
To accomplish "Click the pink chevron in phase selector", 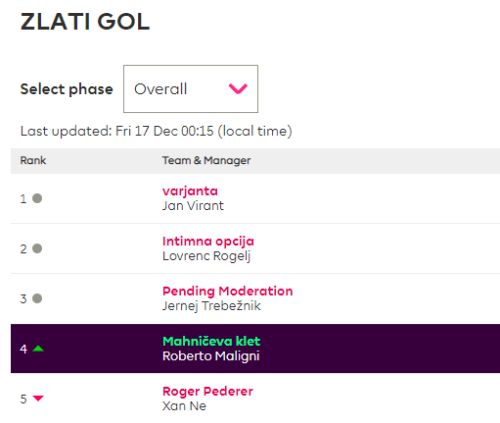I will coord(238,89).
